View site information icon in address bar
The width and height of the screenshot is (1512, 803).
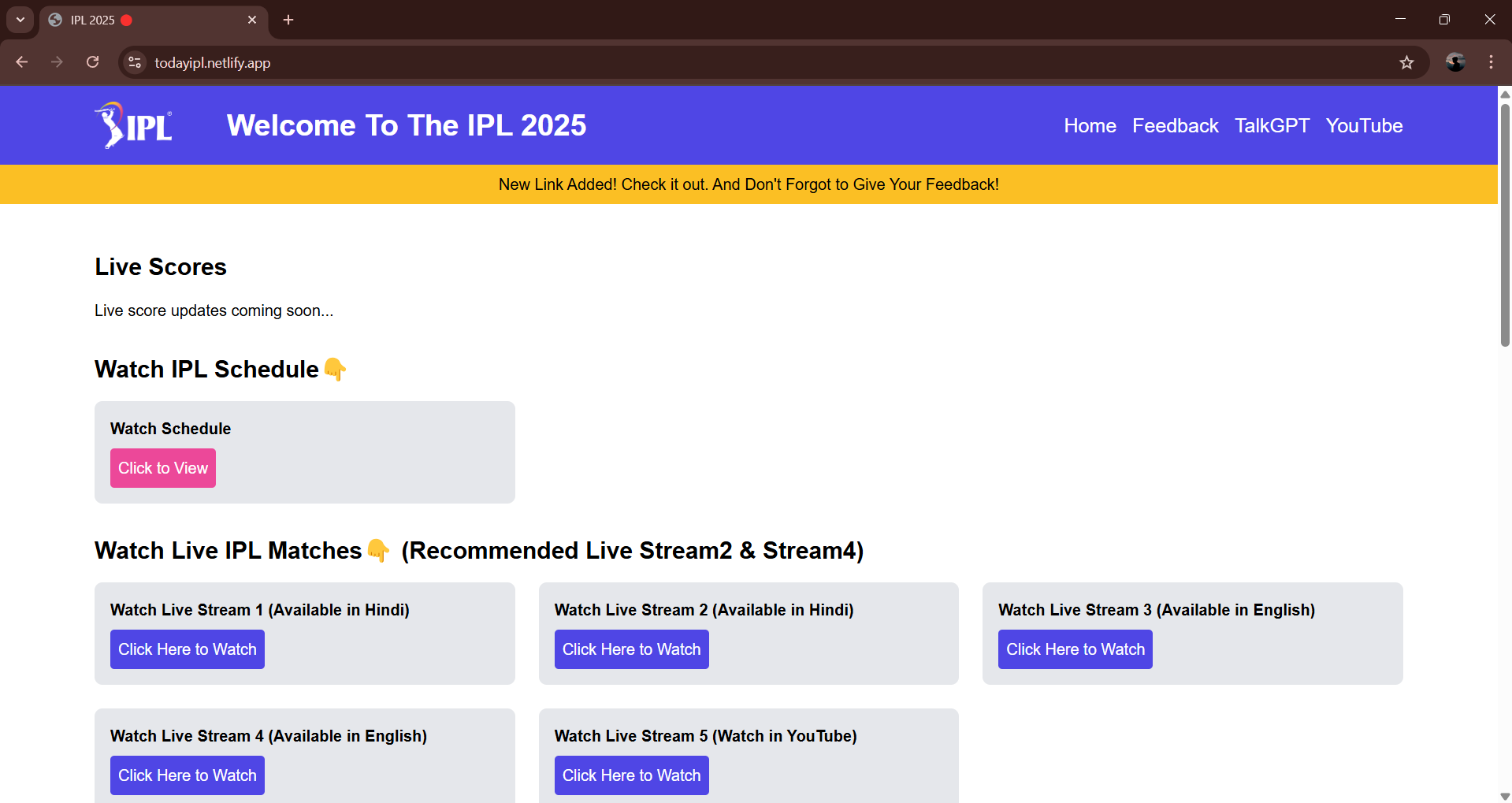click(135, 62)
